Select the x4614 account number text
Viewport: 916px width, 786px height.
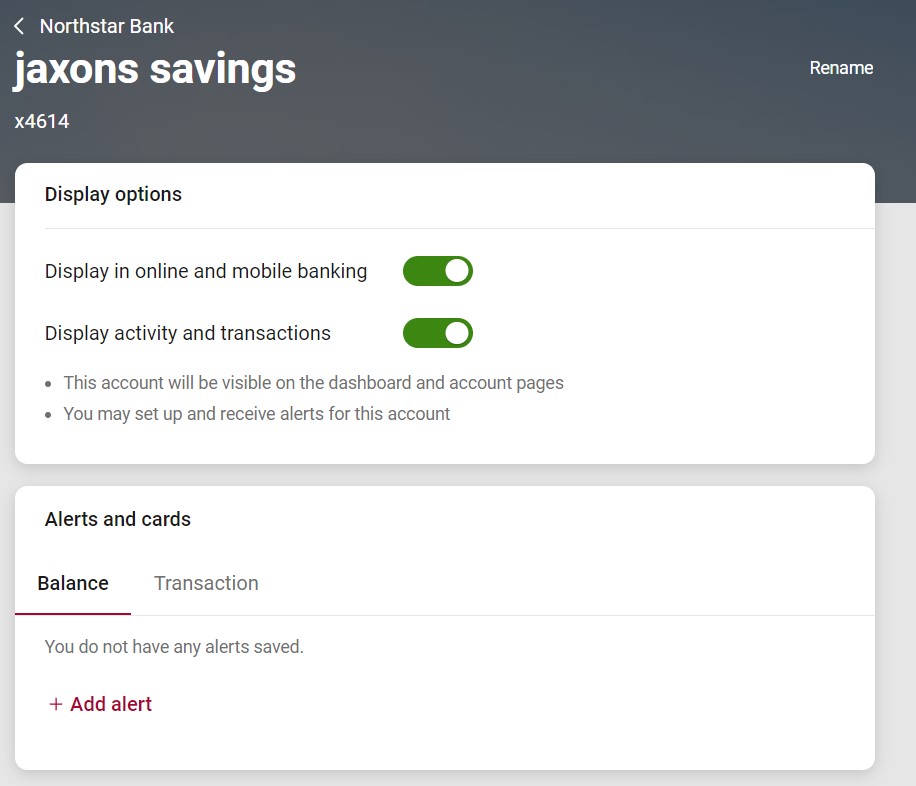pos(42,122)
